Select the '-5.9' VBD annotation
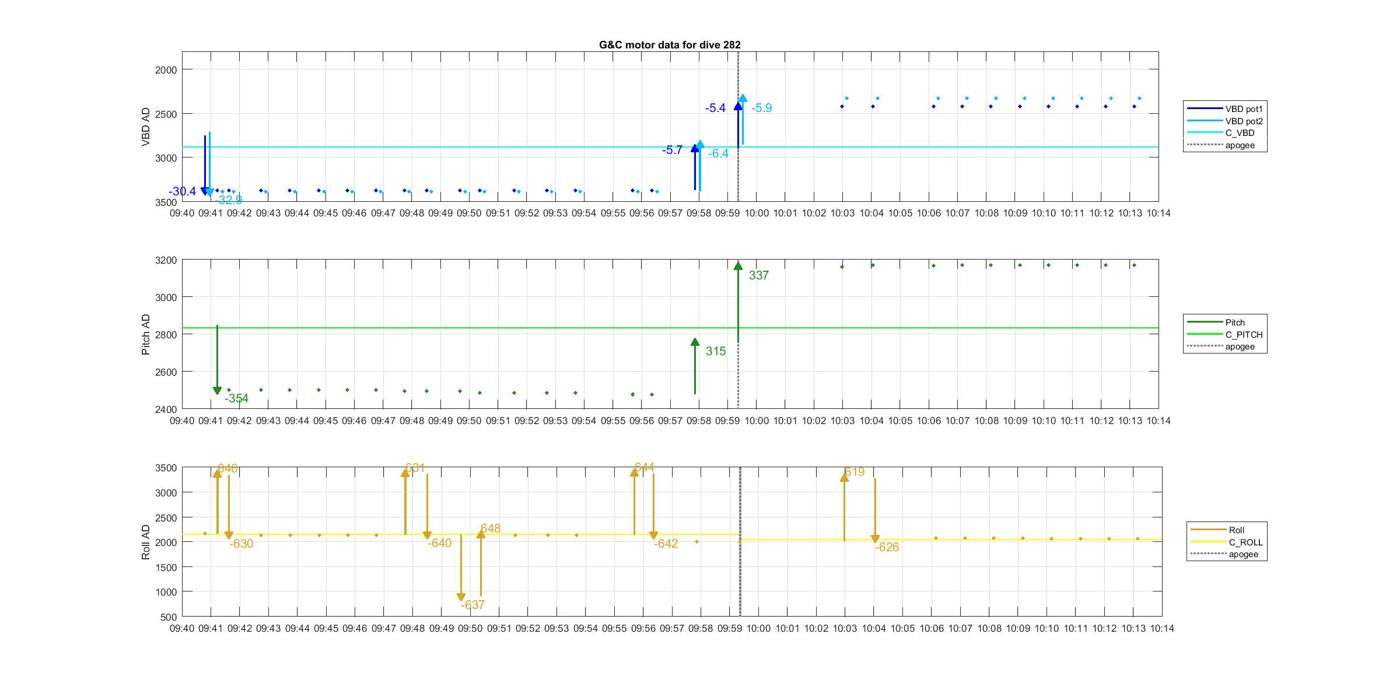Viewport: 1400px width, 693px height. pos(762,108)
